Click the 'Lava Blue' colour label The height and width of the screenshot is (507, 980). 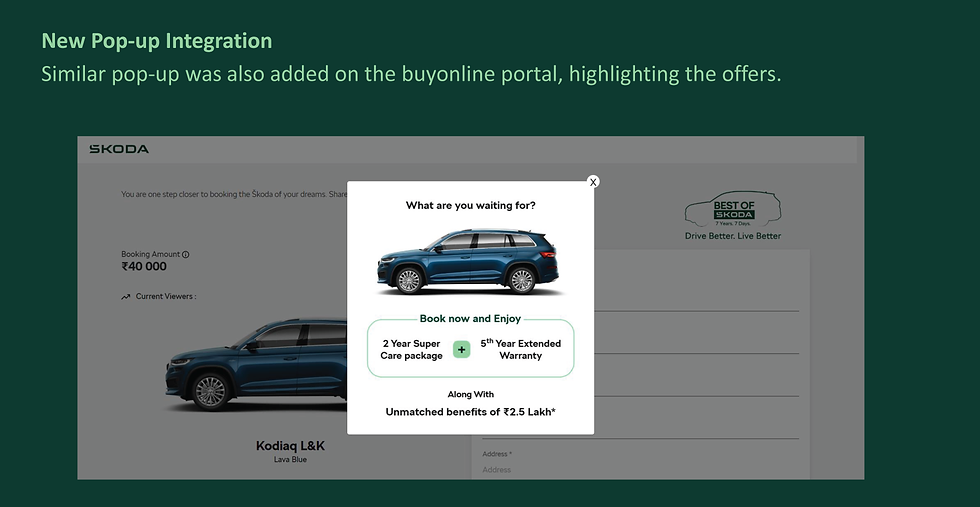point(291,459)
